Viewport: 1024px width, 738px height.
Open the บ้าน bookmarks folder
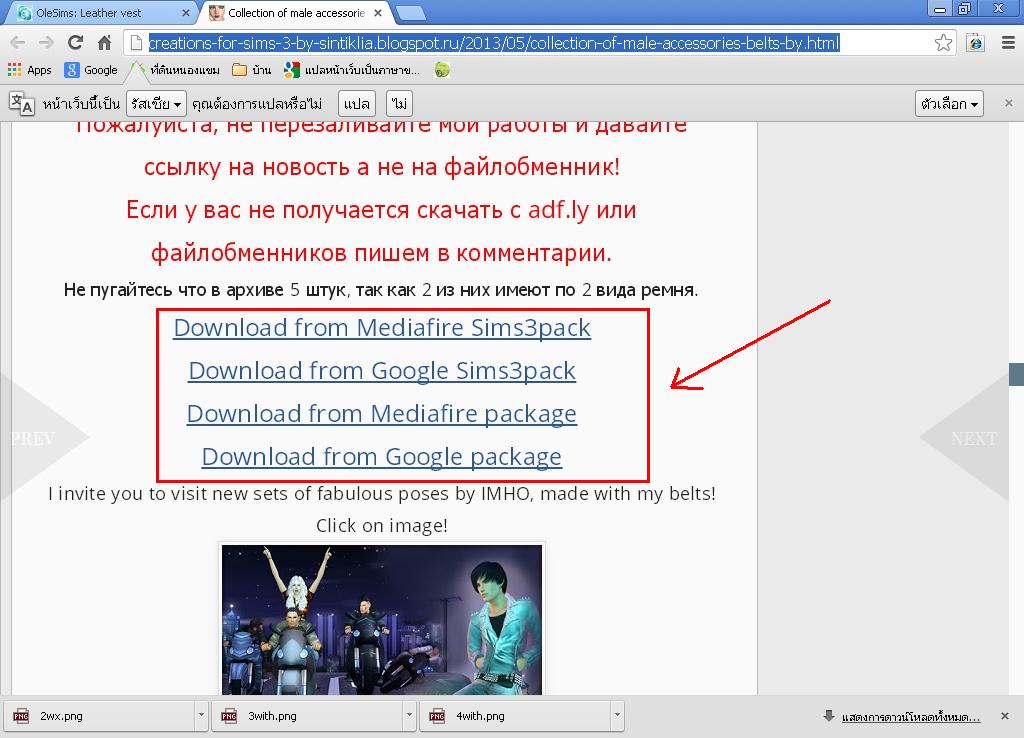252,70
